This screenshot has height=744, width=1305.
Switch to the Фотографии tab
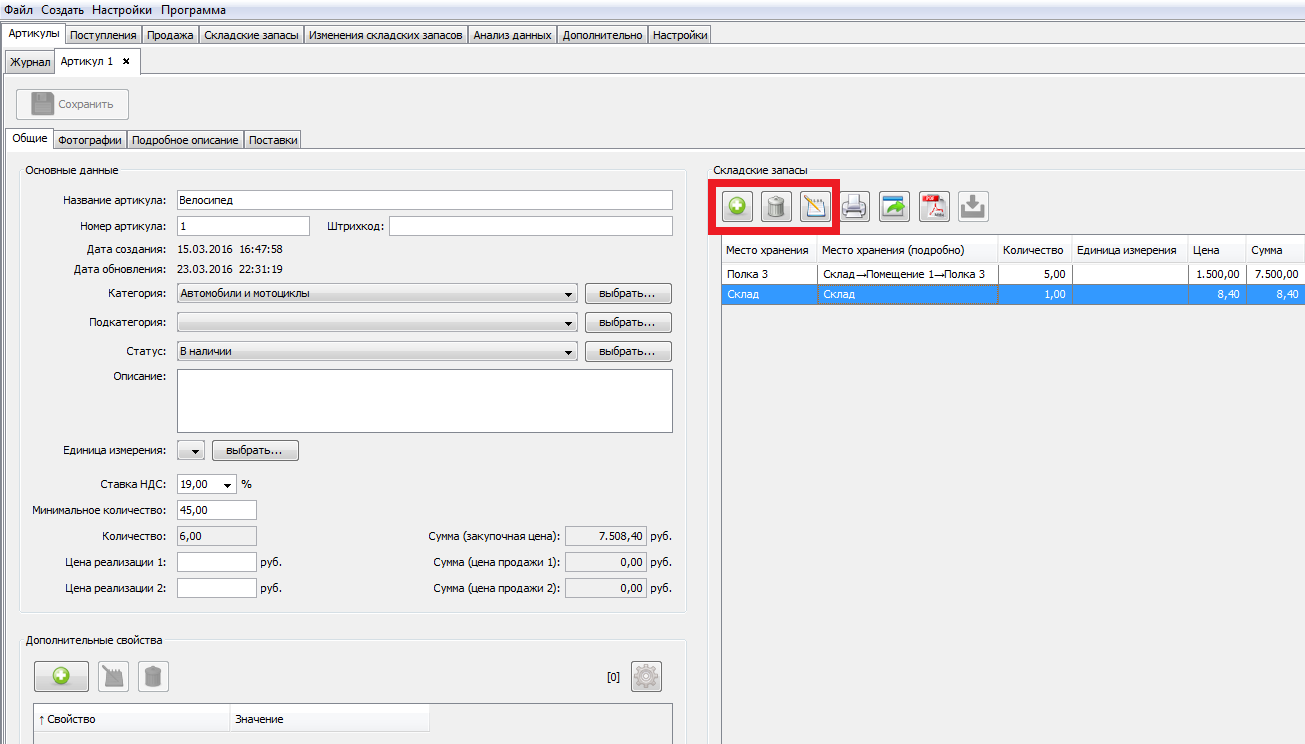pos(90,140)
